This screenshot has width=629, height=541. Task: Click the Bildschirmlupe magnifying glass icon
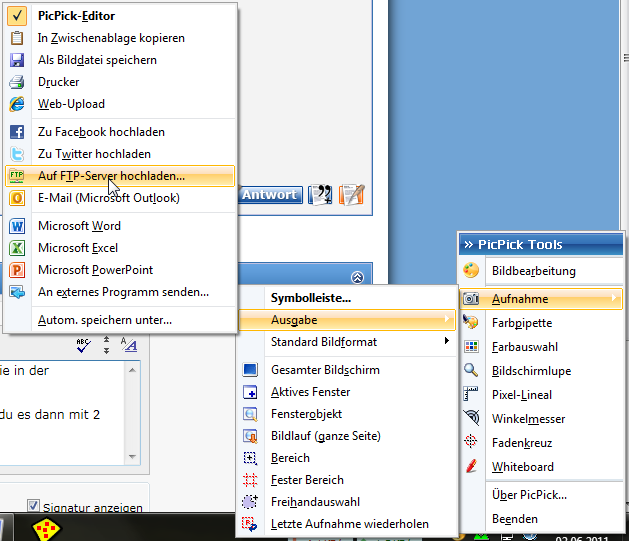471,370
